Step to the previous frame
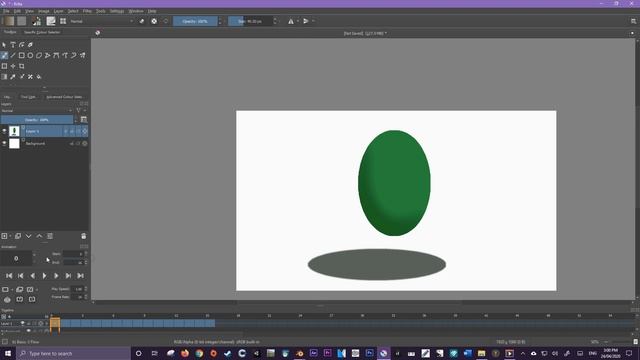This screenshot has height=360, width=640. [x=33, y=276]
